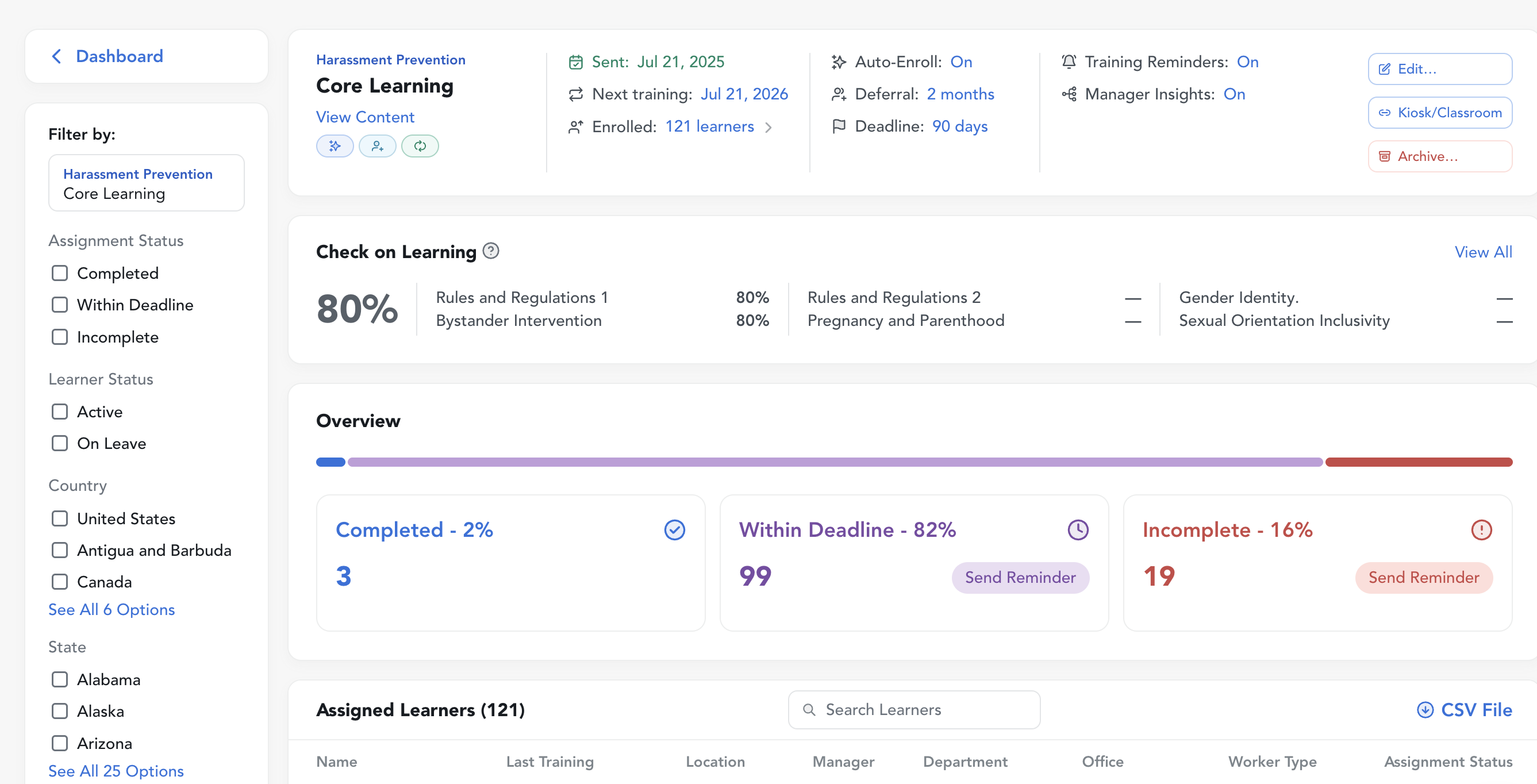Screen dimensions: 1537x784
Task: Check the Completed assignment status filter
Action: click(60, 273)
